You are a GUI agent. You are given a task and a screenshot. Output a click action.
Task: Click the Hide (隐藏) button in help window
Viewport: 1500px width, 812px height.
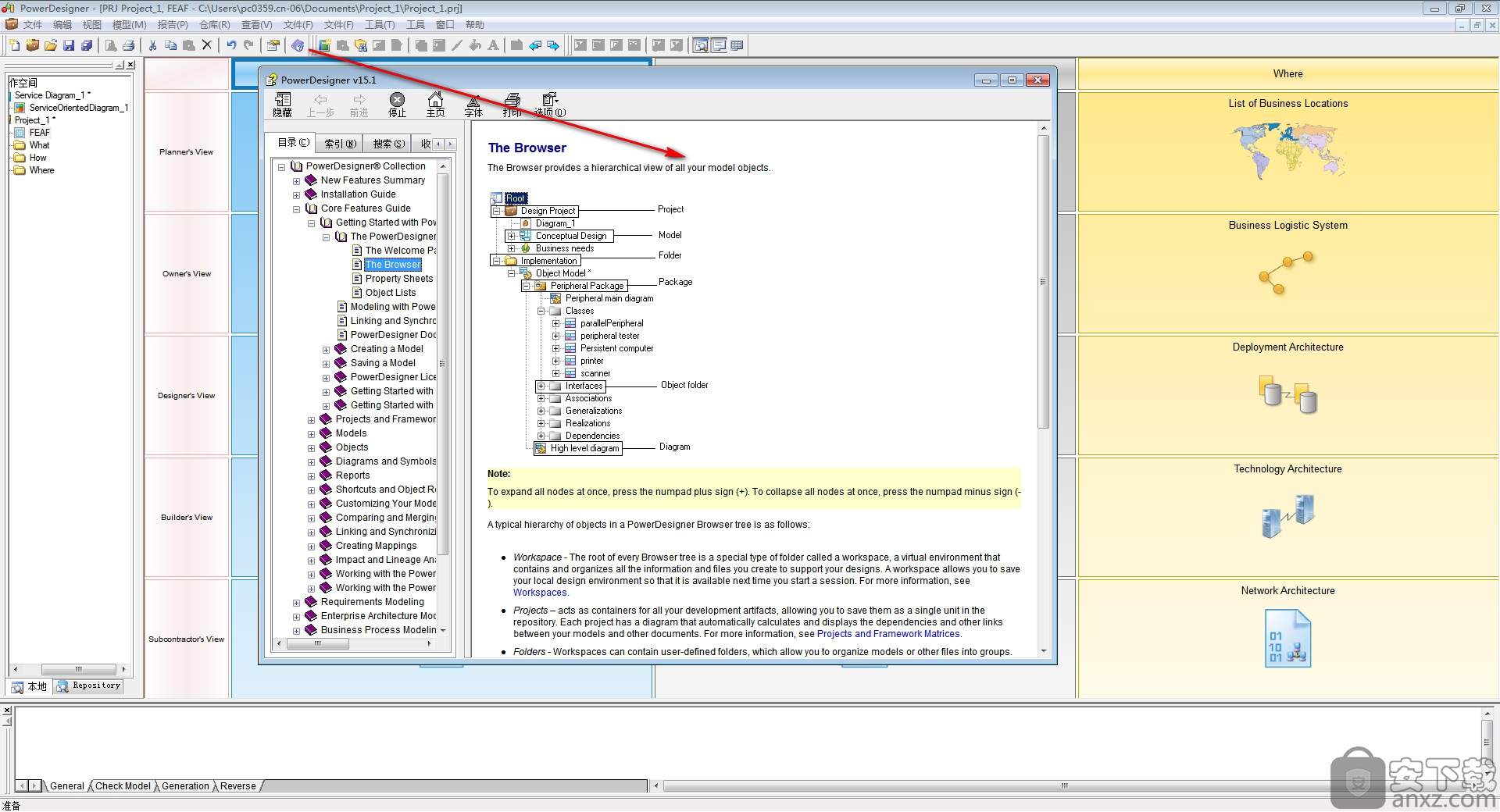point(282,105)
